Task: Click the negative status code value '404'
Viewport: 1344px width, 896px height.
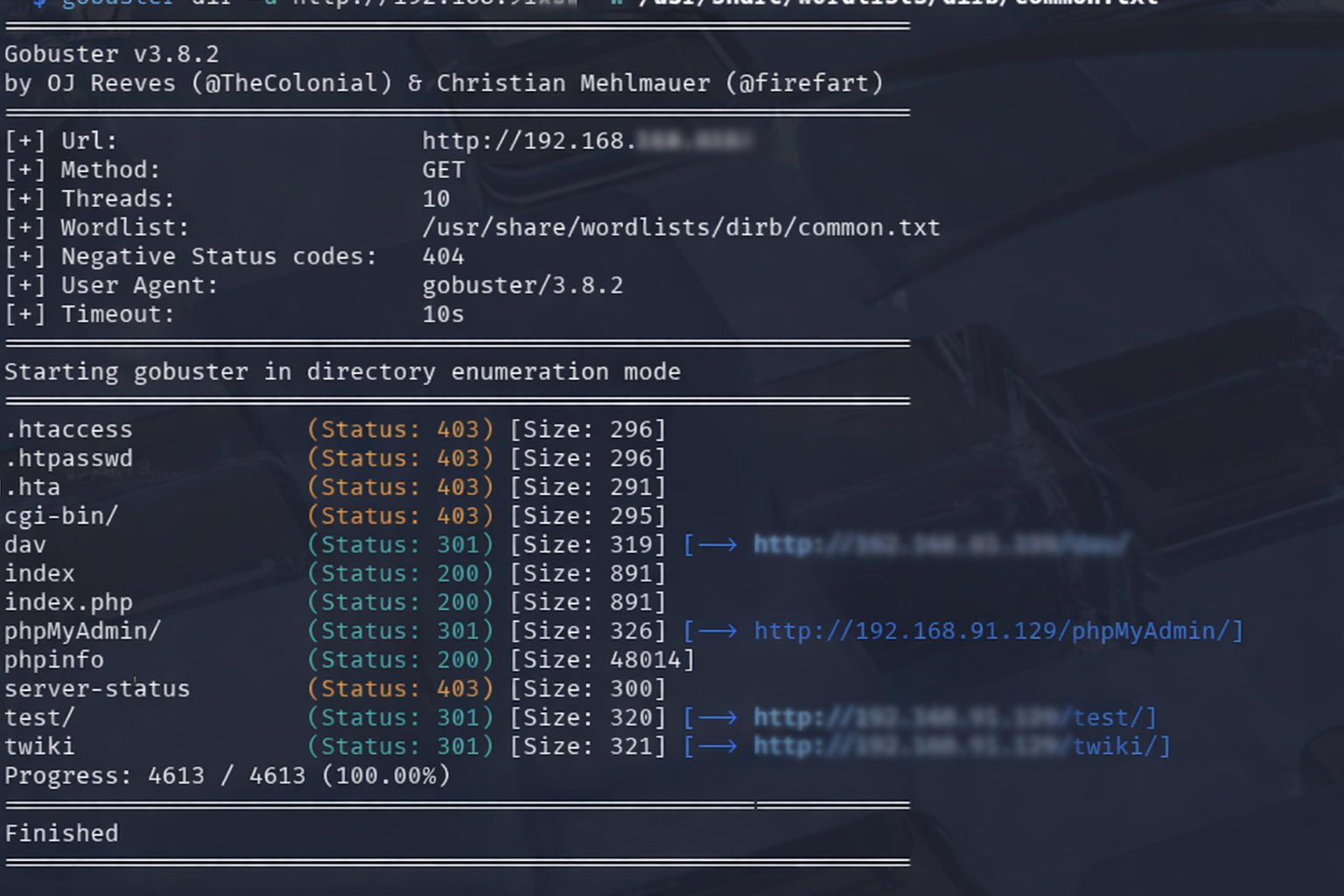Action: click(443, 256)
